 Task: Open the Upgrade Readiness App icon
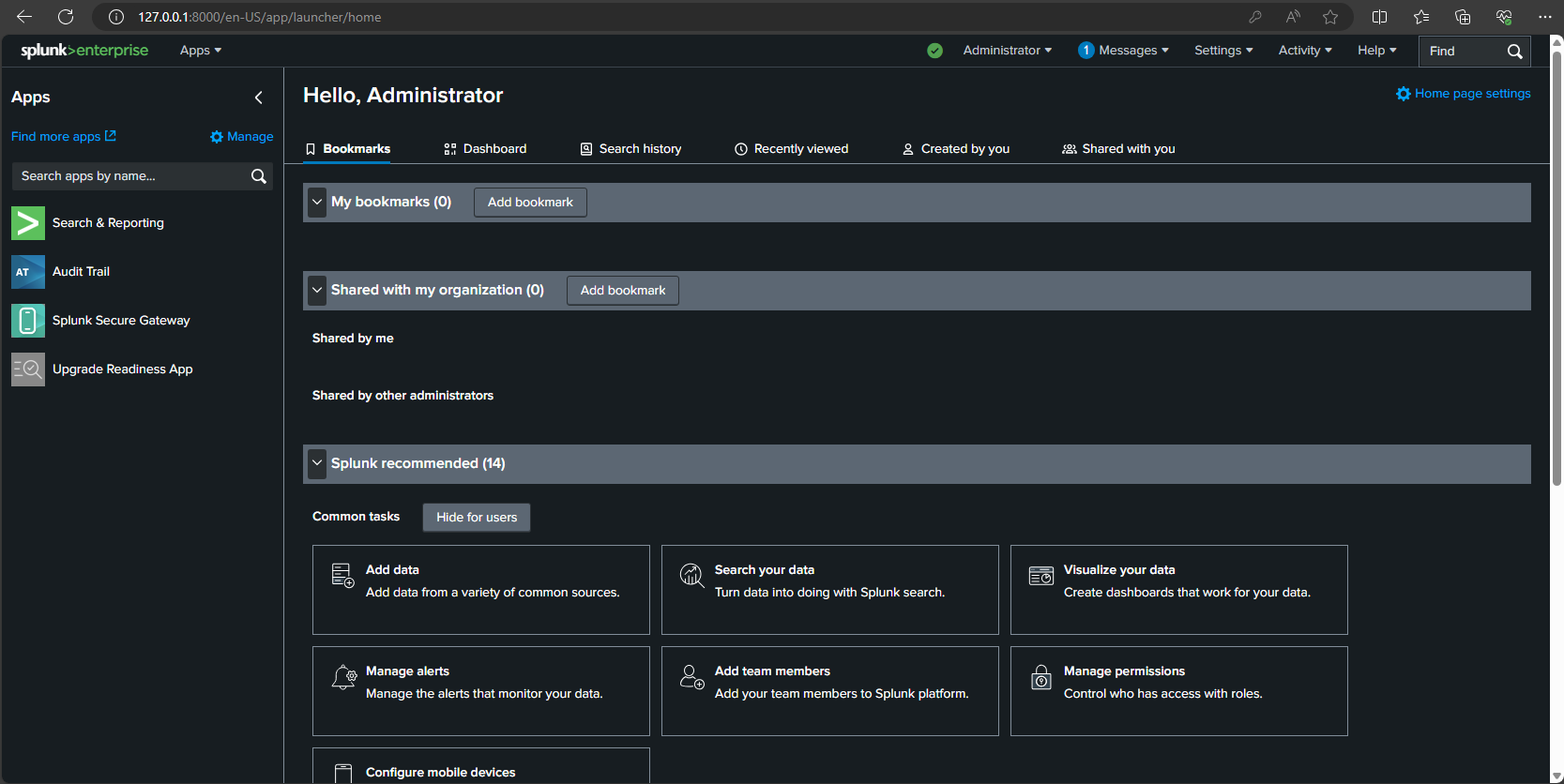[28, 369]
